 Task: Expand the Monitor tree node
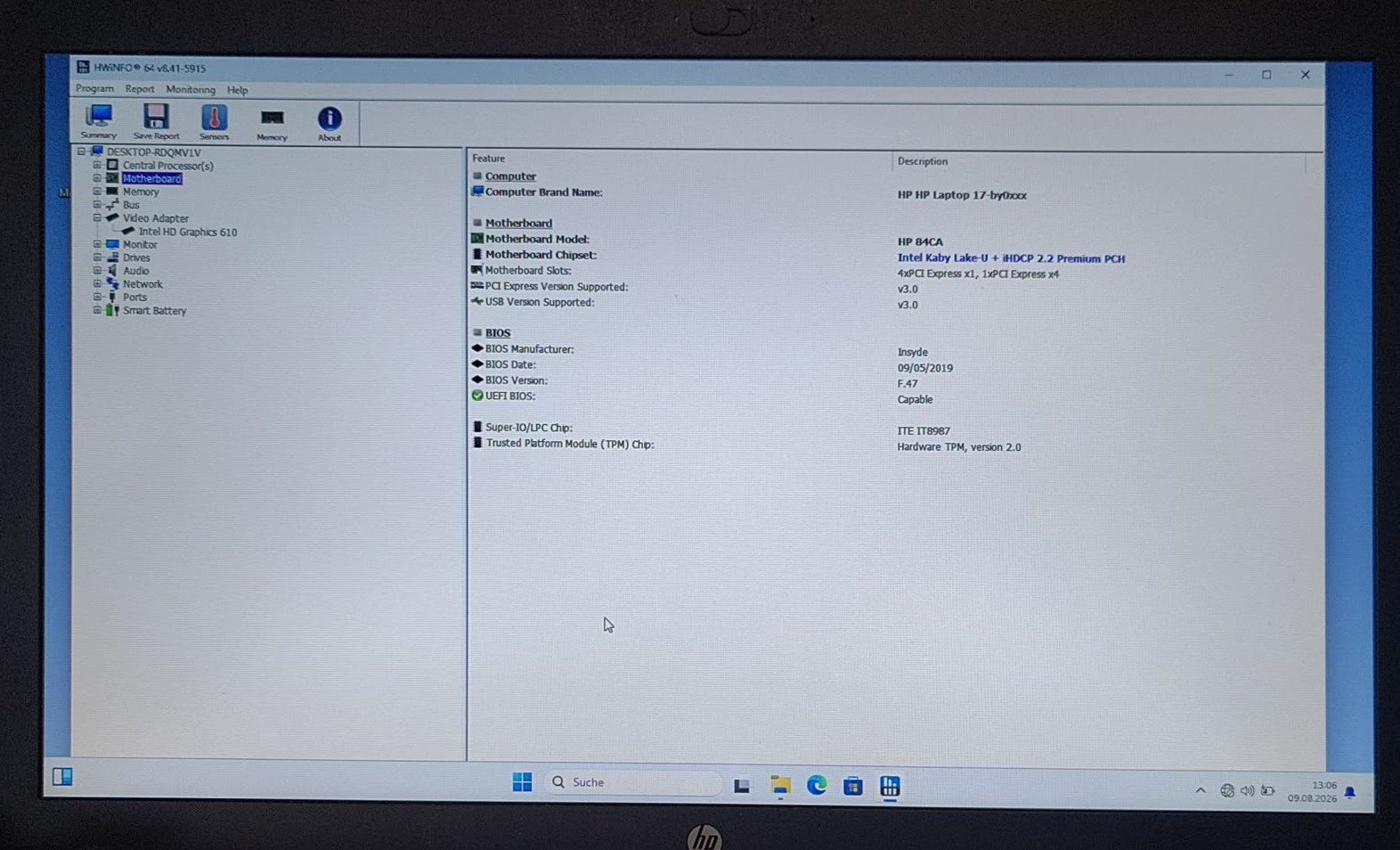pyautogui.click(x=97, y=244)
